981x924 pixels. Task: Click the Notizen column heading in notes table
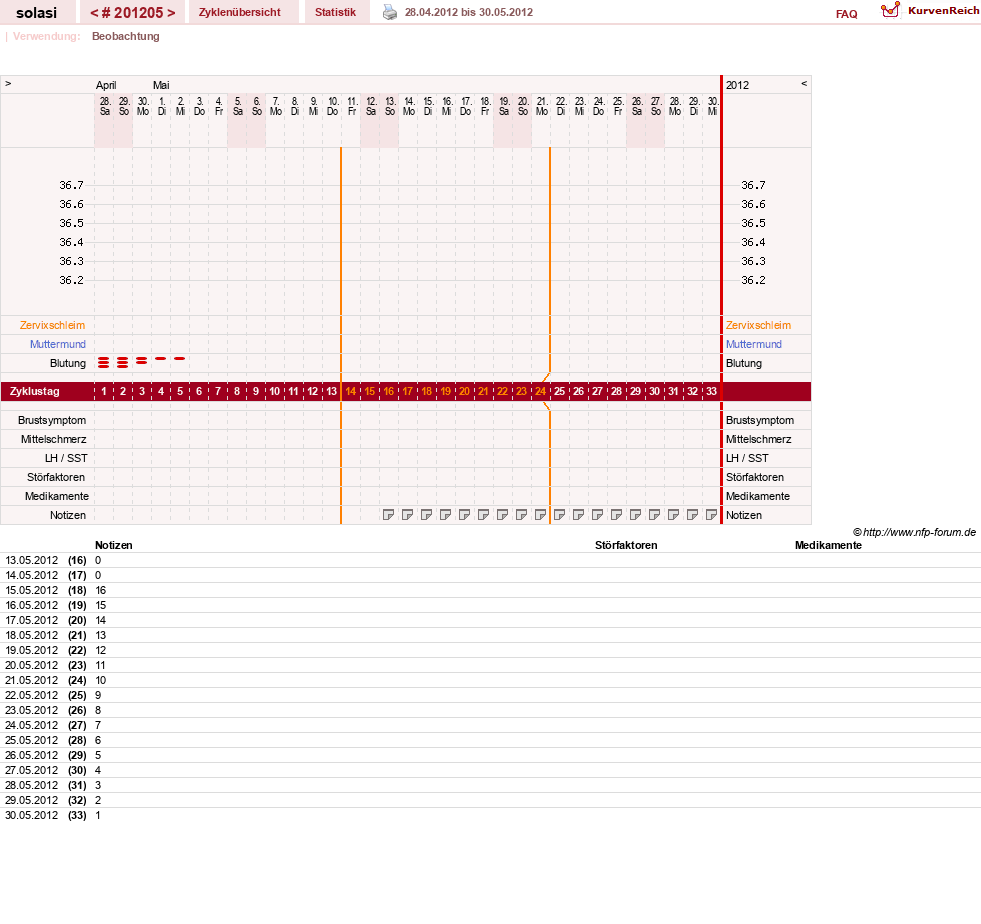coord(113,546)
